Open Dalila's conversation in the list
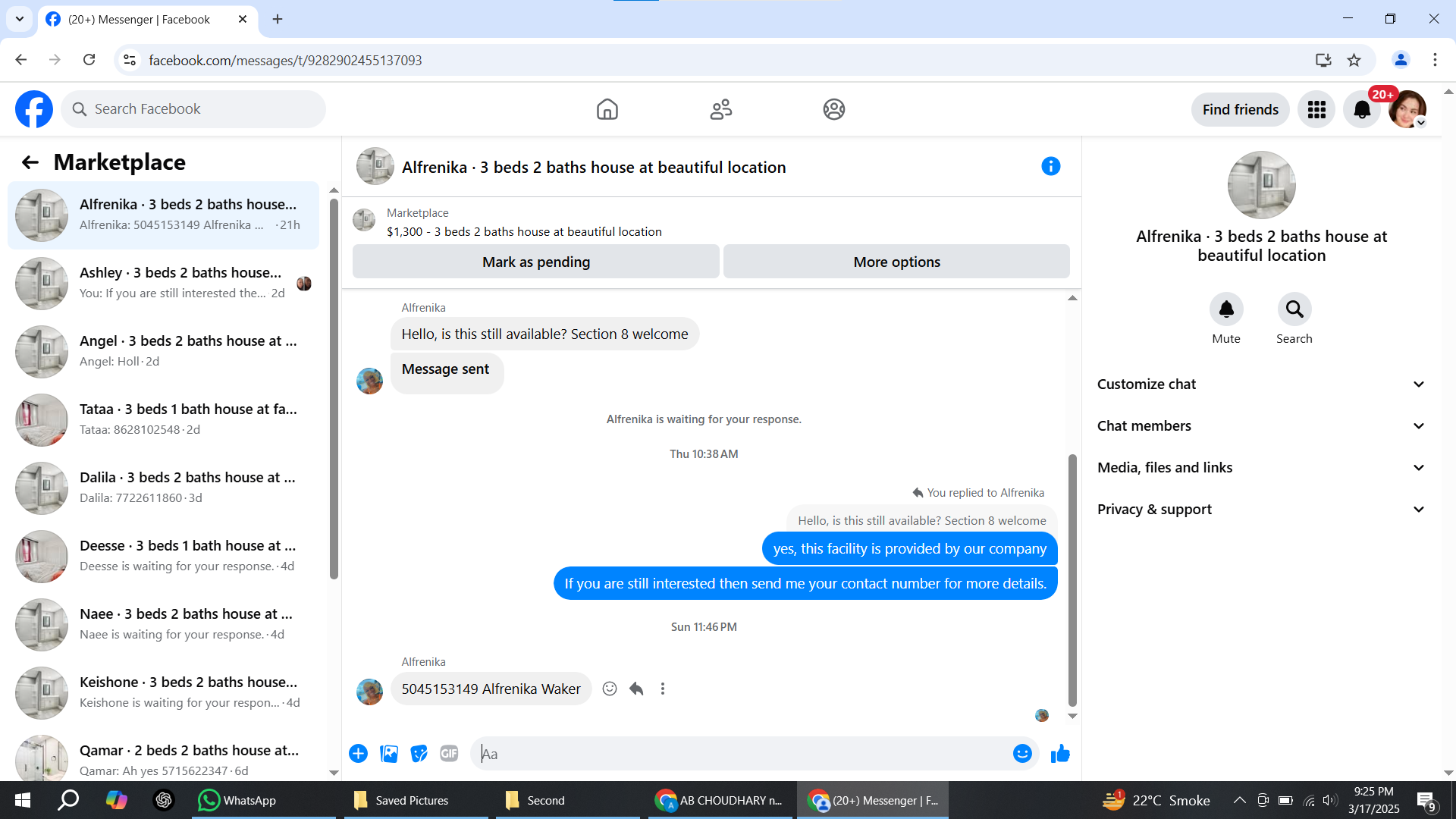The width and height of the screenshot is (1456, 819). [163, 488]
